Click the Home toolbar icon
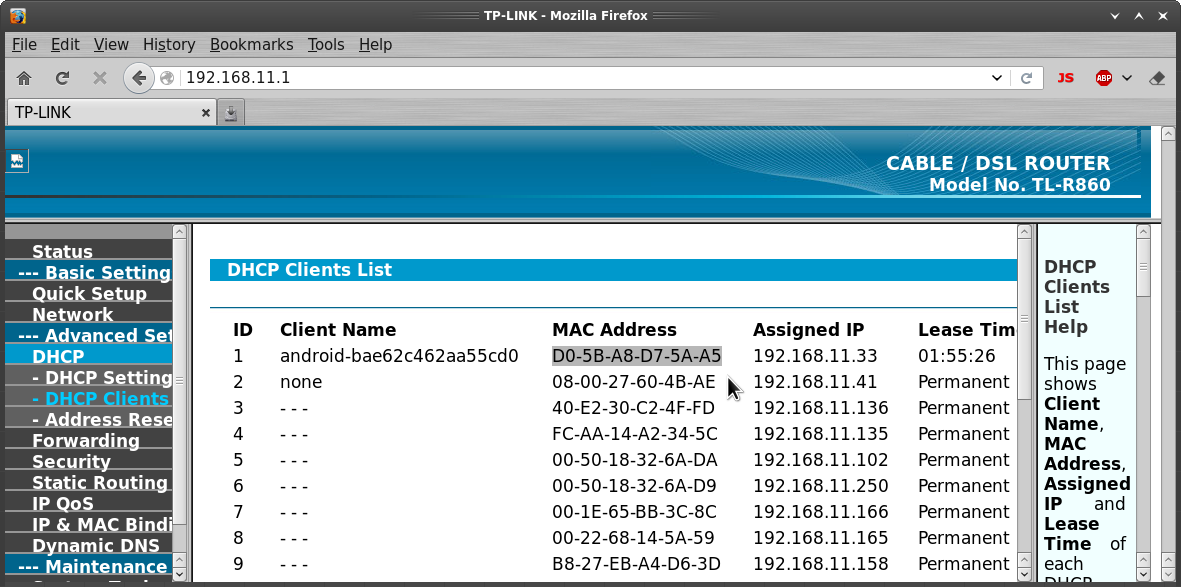 (24, 78)
